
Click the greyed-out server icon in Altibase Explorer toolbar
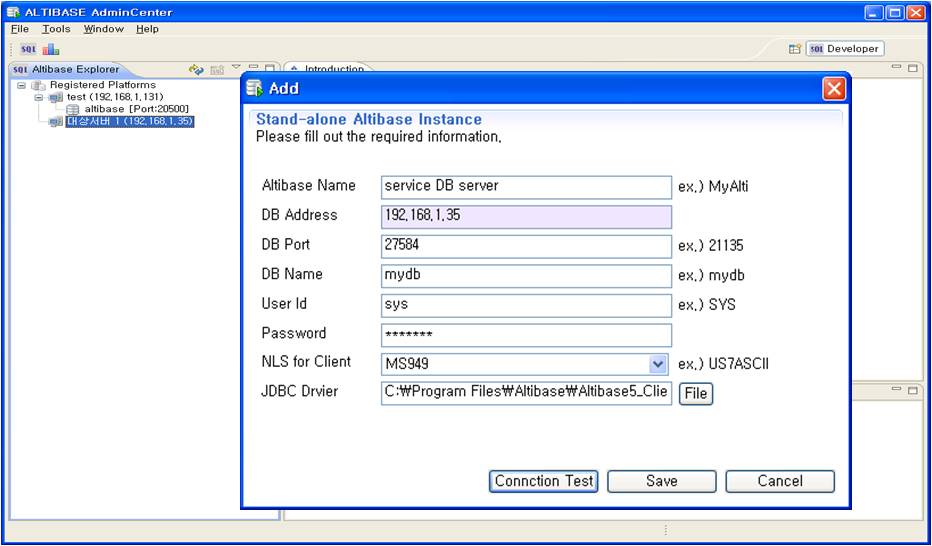[x=217, y=70]
